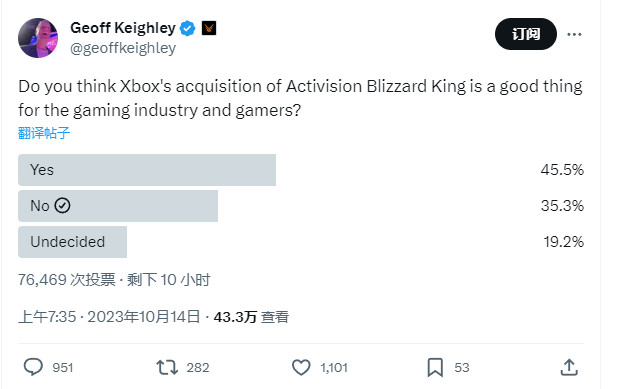Click the black affiliate badge next to the name
Image resolution: width=624 pixels, height=389 pixels.
pos(209,28)
